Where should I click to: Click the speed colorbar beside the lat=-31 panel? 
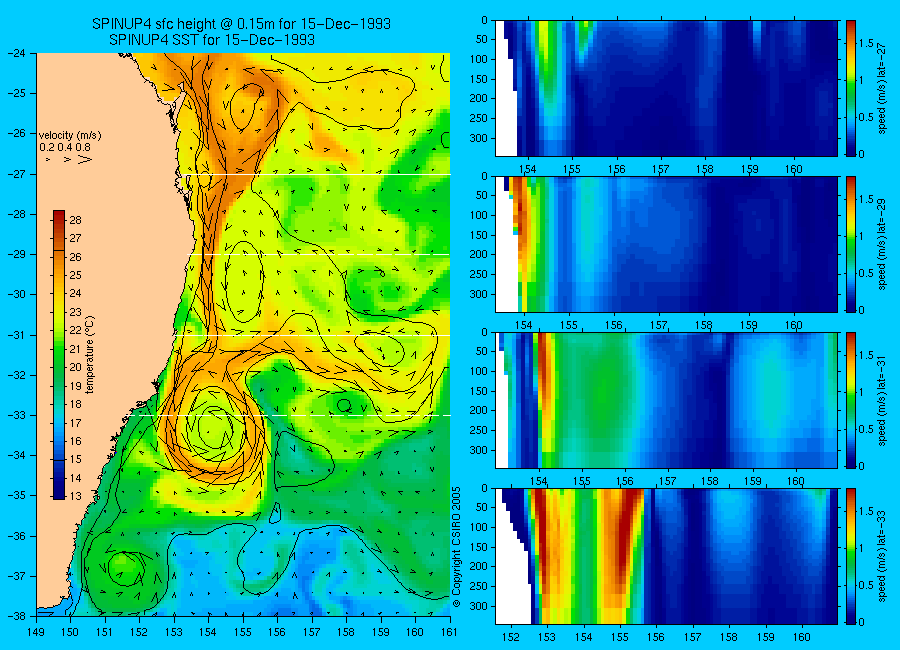(850, 400)
